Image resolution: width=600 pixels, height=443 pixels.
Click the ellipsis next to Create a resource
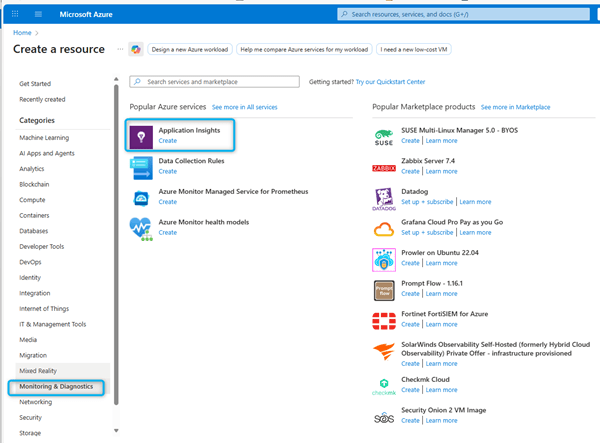click(x=119, y=48)
